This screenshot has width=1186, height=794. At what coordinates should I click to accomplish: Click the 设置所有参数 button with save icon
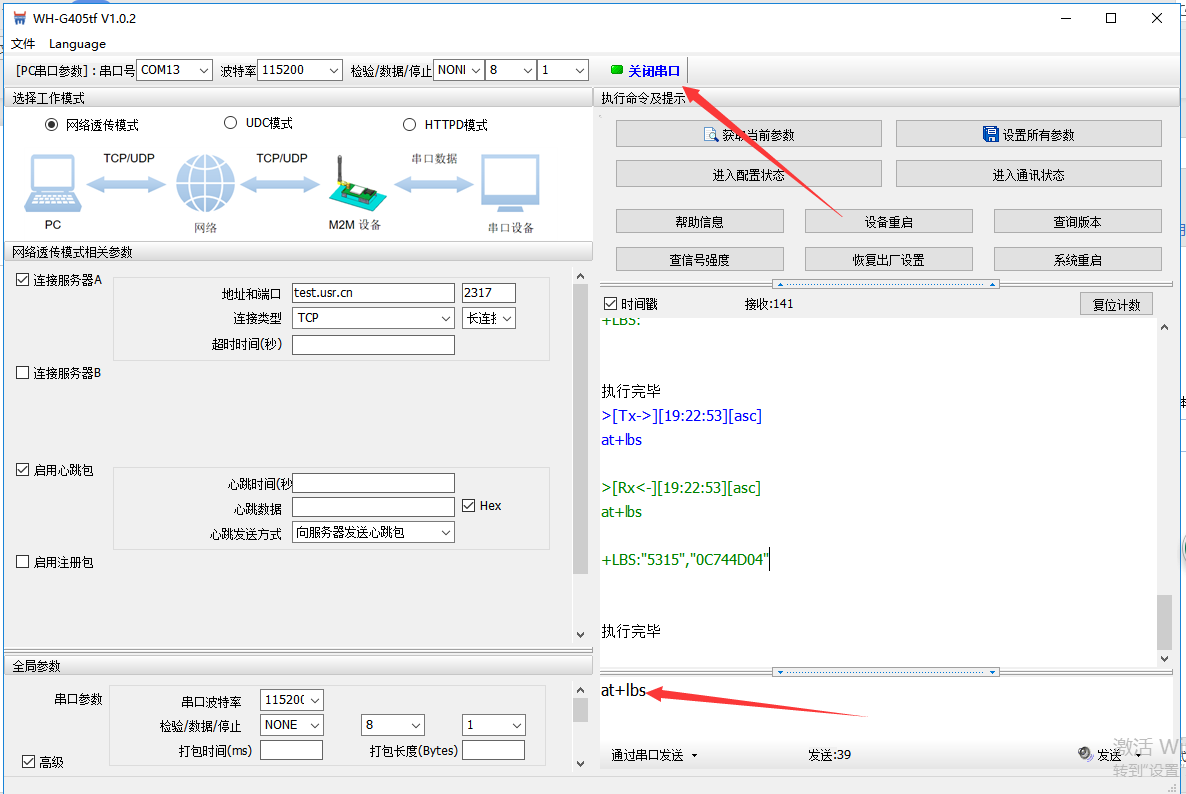(1028, 134)
